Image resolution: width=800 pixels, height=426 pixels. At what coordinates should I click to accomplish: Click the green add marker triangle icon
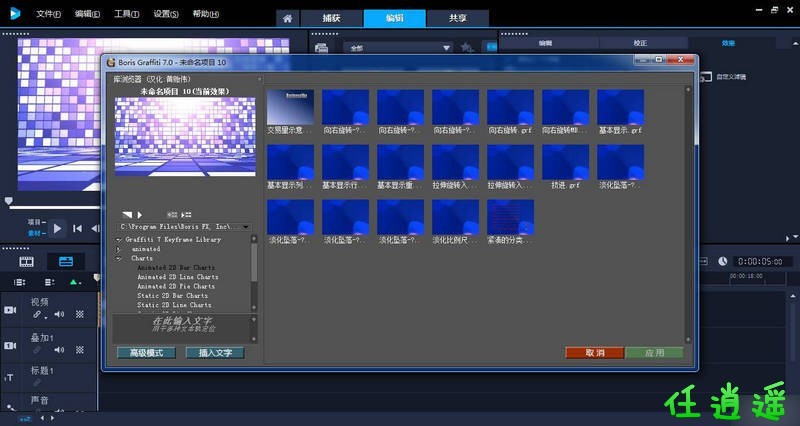pos(75,282)
